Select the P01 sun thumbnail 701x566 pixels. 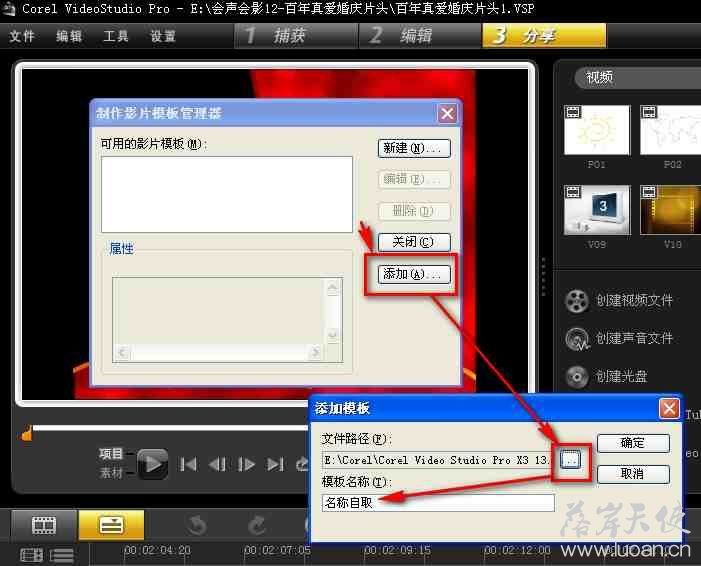597,130
